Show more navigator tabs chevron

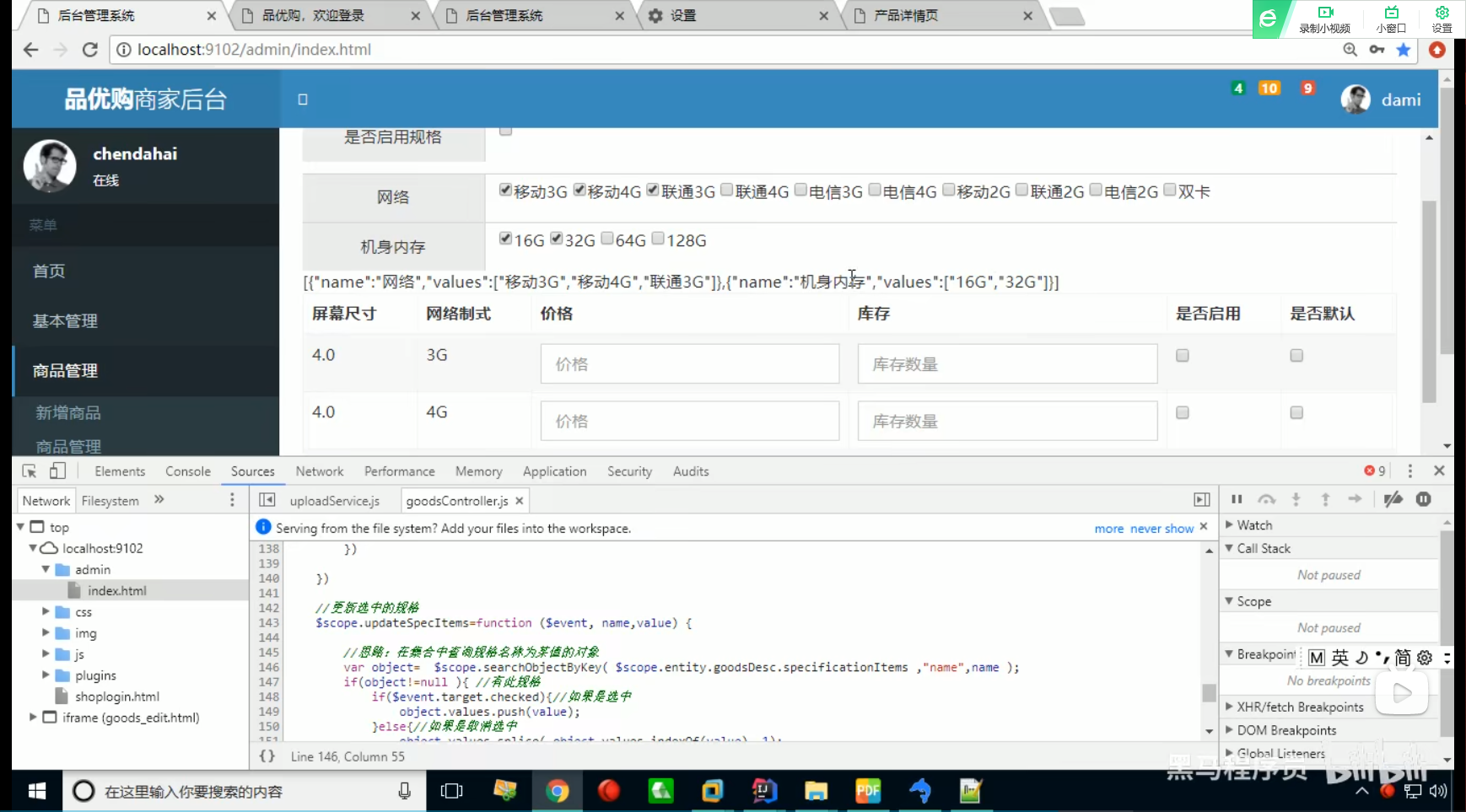pos(159,500)
